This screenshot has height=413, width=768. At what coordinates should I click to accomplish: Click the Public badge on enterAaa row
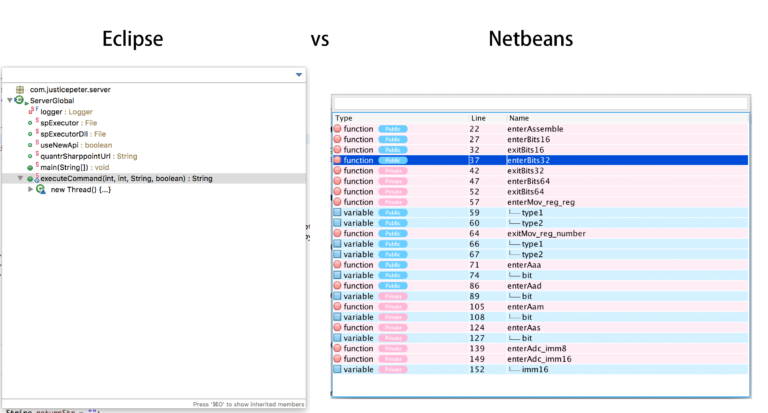point(393,265)
